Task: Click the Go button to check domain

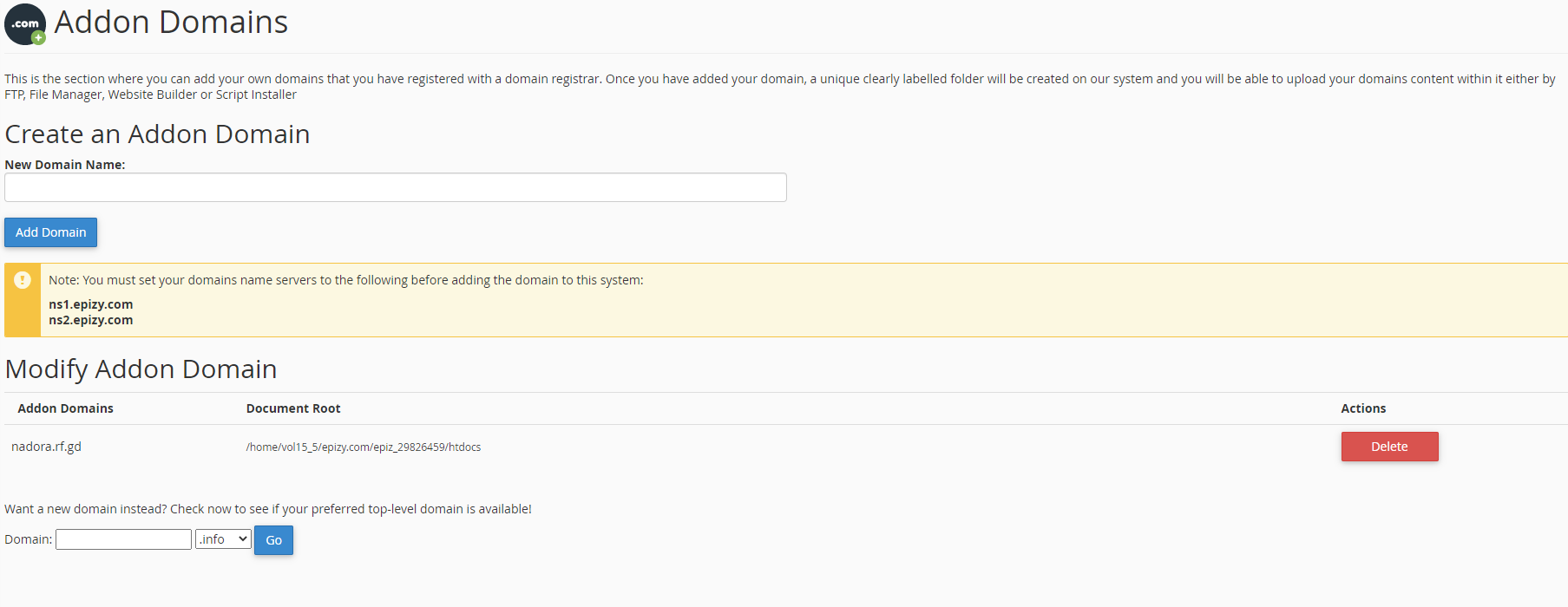Action: (x=273, y=540)
